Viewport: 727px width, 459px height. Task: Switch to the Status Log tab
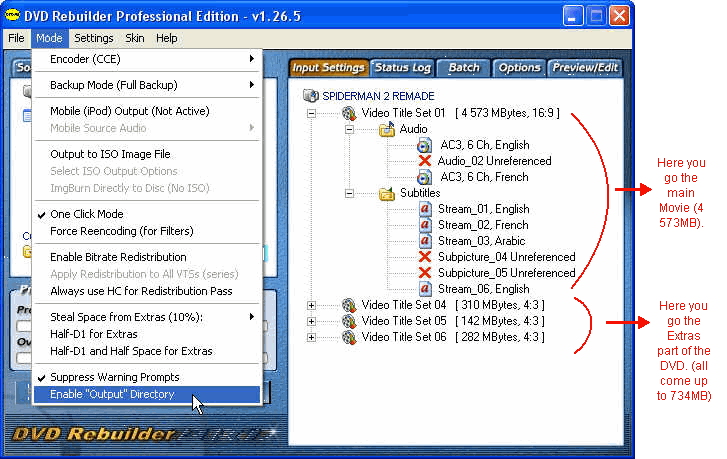[x=402, y=68]
